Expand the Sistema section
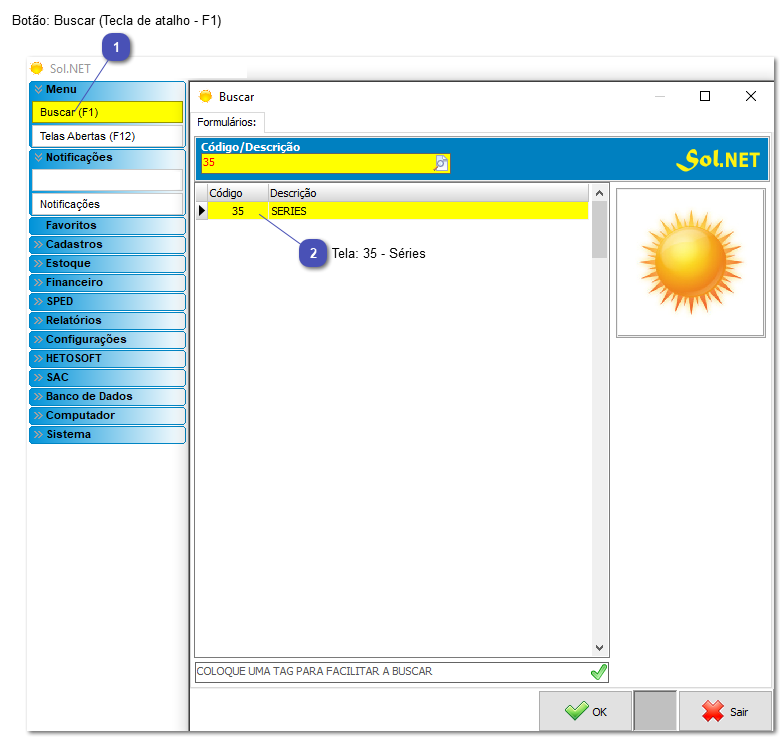 (107, 434)
